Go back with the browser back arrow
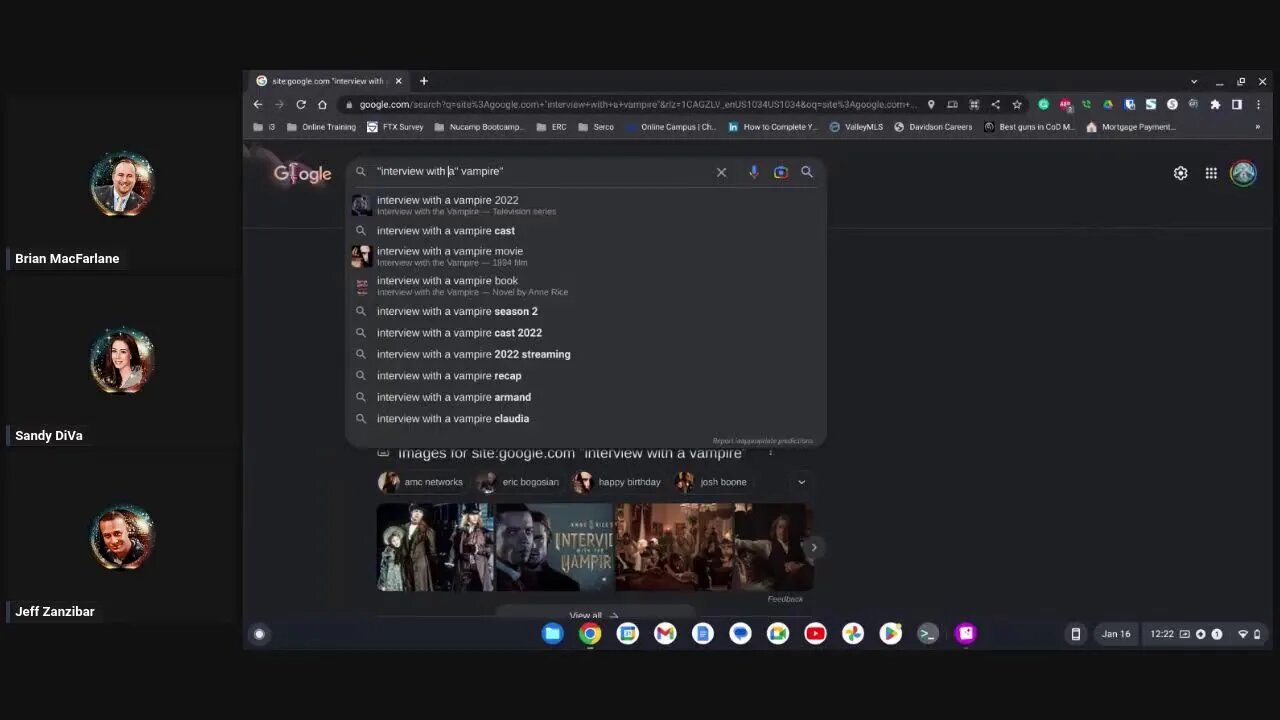 [x=258, y=104]
